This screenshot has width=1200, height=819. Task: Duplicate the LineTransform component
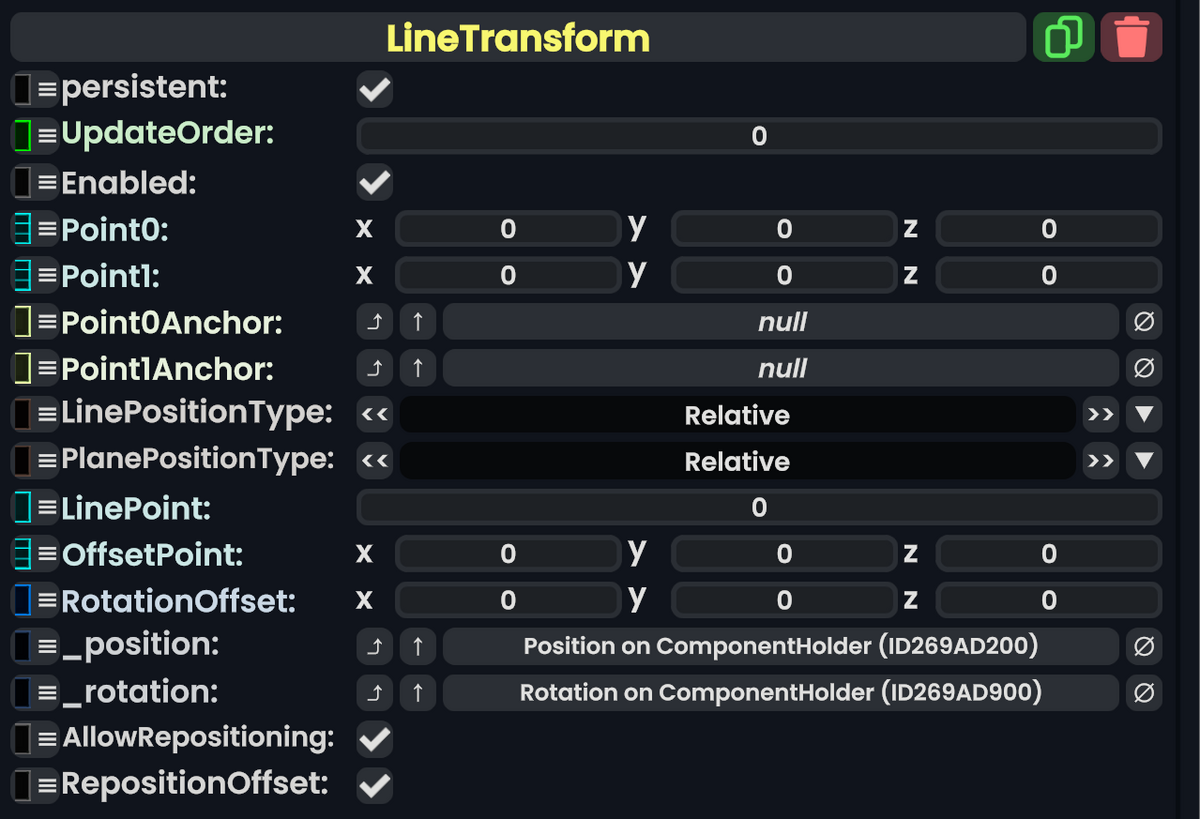click(x=1064, y=36)
